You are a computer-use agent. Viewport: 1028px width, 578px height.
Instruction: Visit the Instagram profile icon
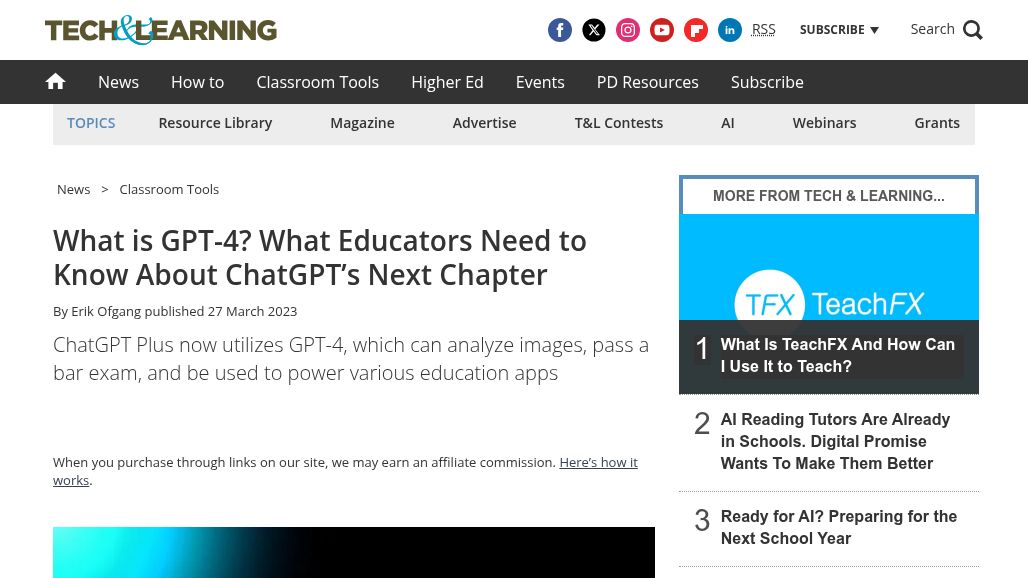coord(627,30)
